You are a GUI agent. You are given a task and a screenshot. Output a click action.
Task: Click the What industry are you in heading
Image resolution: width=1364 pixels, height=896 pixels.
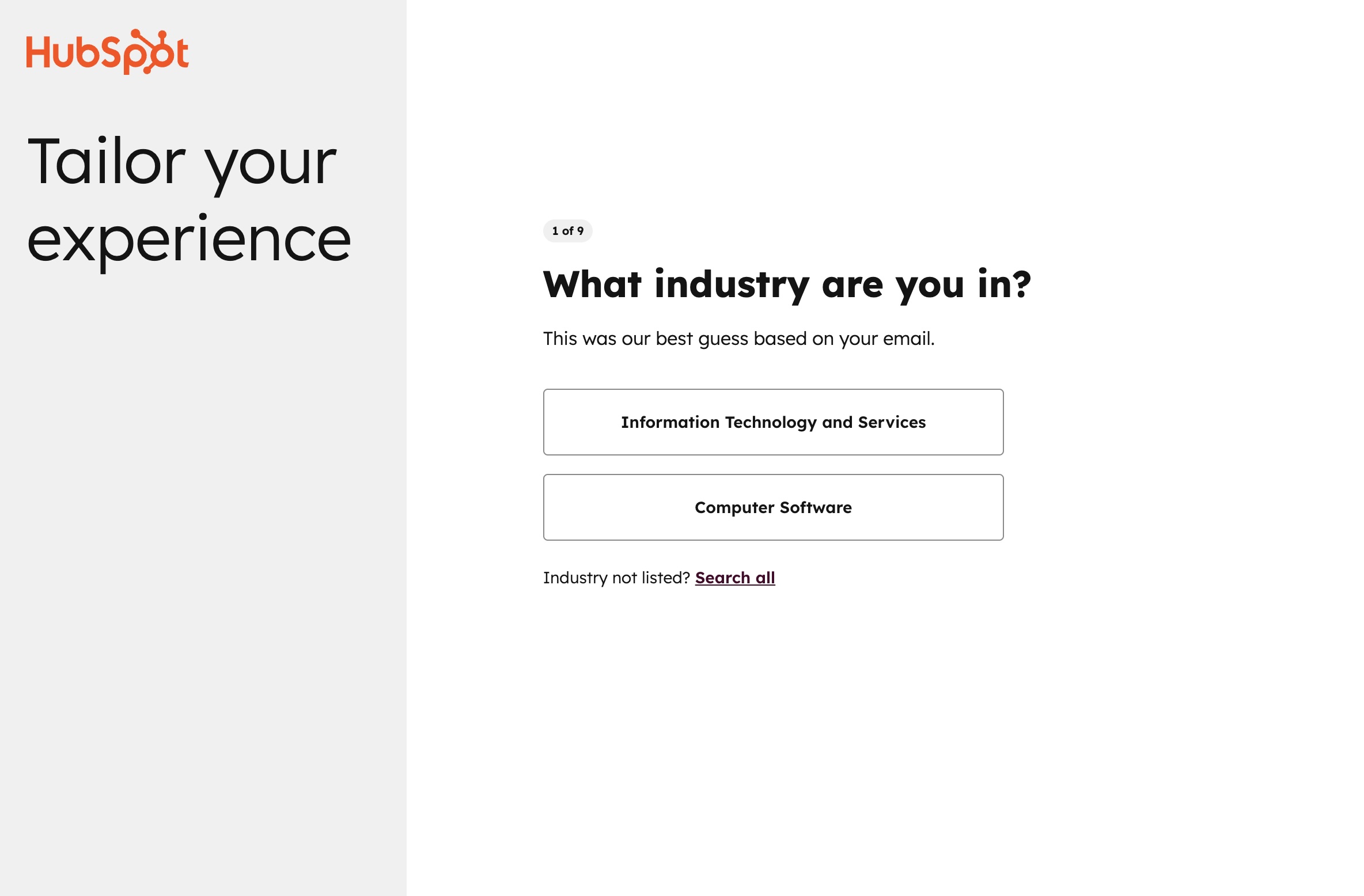point(786,284)
